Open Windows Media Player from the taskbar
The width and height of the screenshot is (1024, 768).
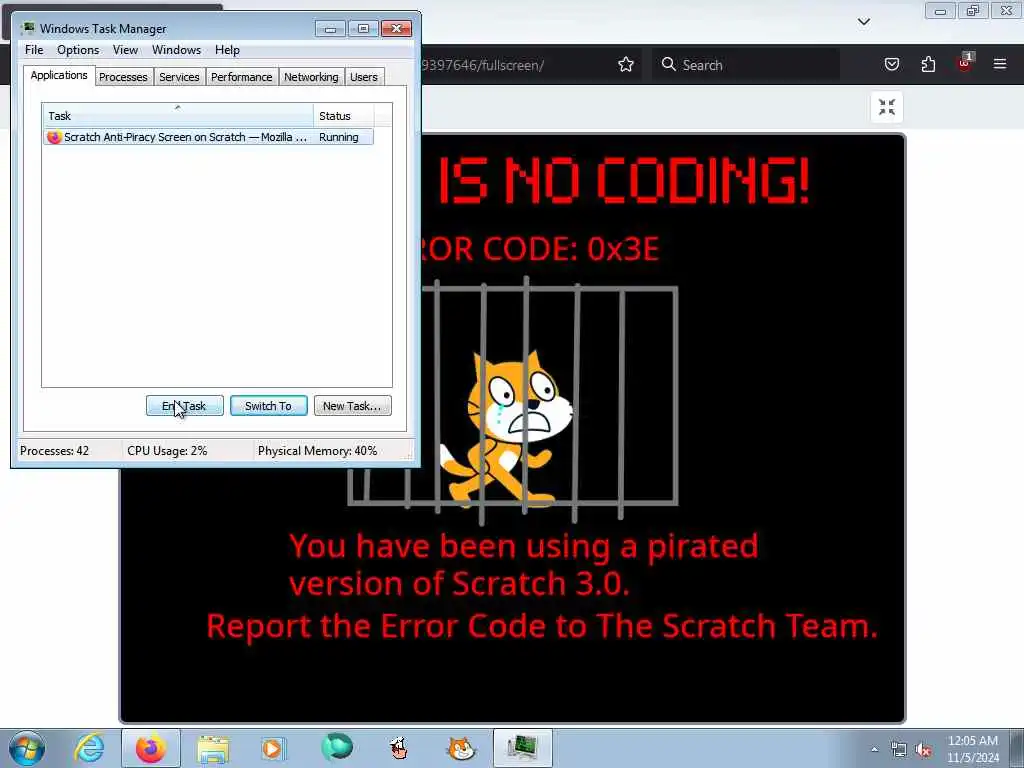(273, 748)
